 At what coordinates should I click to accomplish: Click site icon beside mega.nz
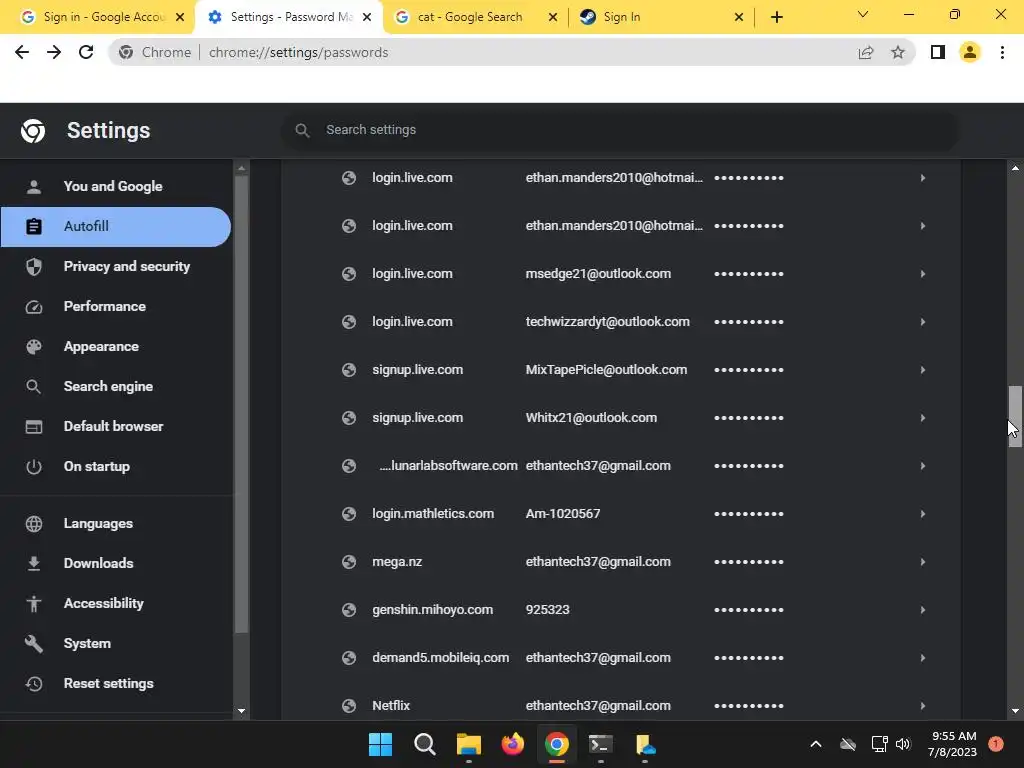349,562
